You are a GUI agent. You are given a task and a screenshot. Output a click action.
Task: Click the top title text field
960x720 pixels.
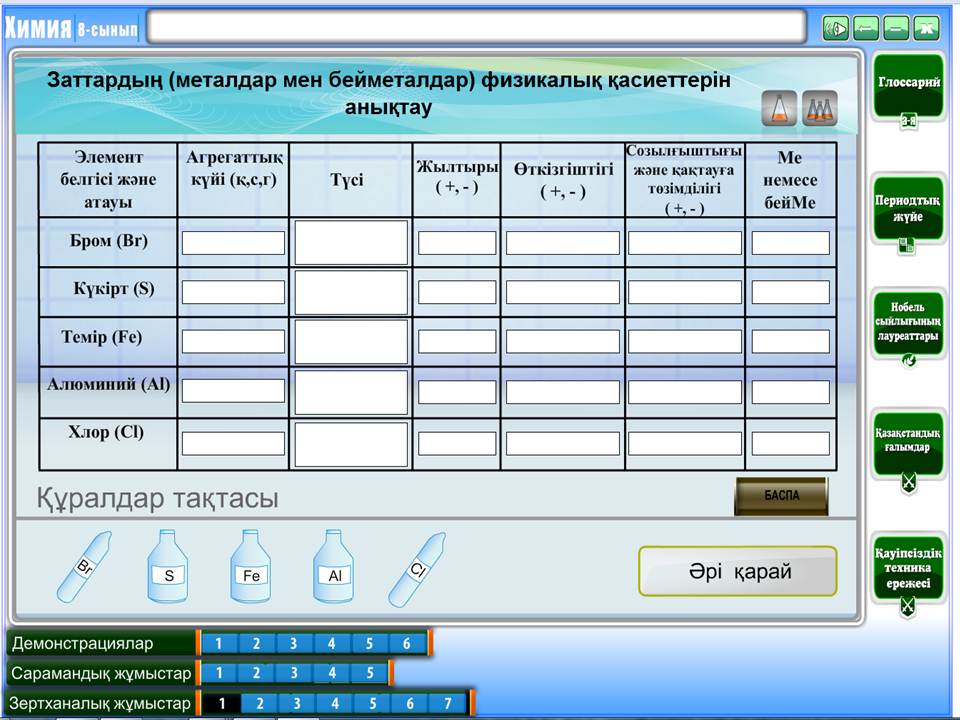(x=477, y=26)
